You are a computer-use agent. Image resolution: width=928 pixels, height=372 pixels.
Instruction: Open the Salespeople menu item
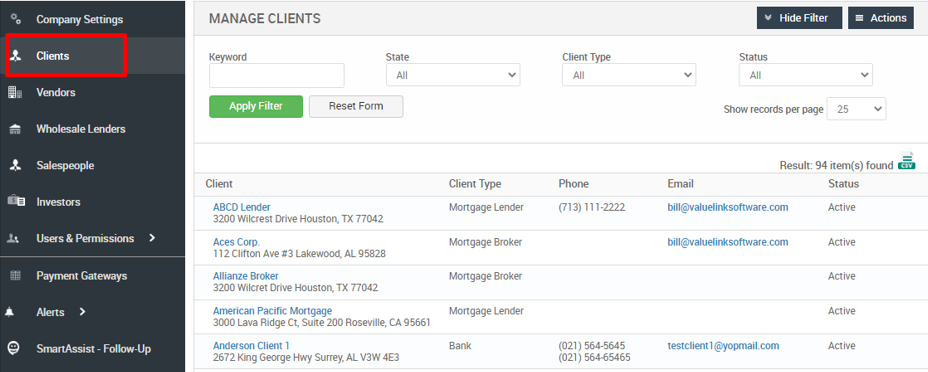point(65,166)
